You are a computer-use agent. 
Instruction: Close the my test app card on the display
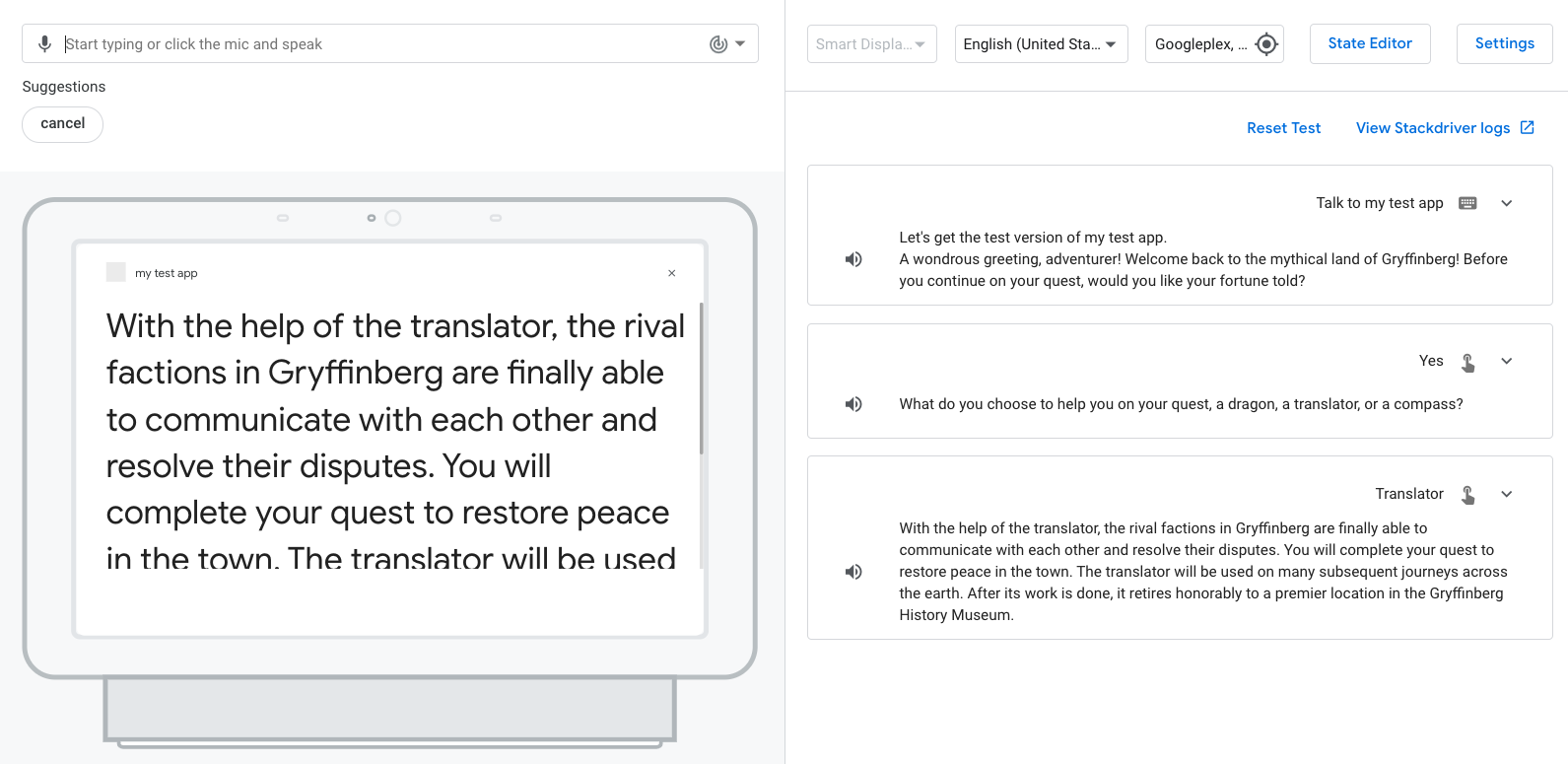click(x=672, y=273)
